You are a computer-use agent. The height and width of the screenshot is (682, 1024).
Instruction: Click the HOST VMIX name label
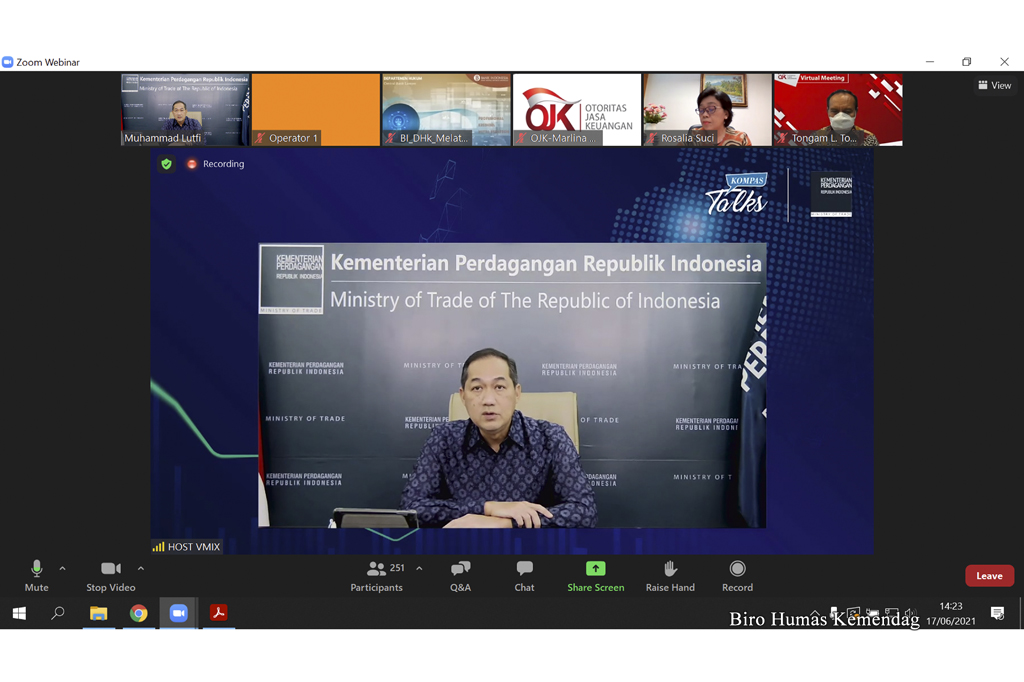pyautogui.click(x=194, y=547)
